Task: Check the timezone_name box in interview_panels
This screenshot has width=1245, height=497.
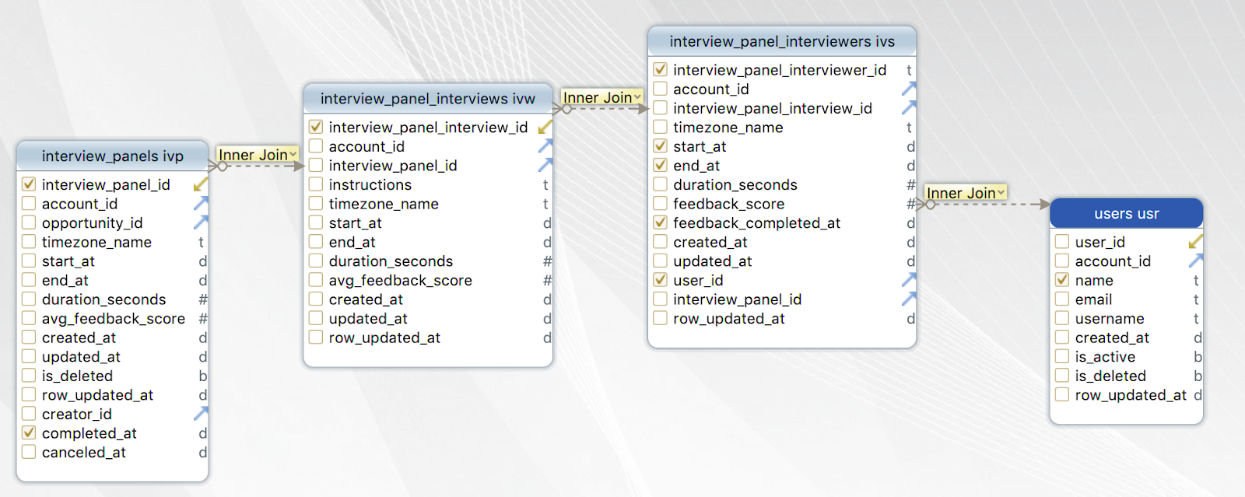Action: coord(29,242)
